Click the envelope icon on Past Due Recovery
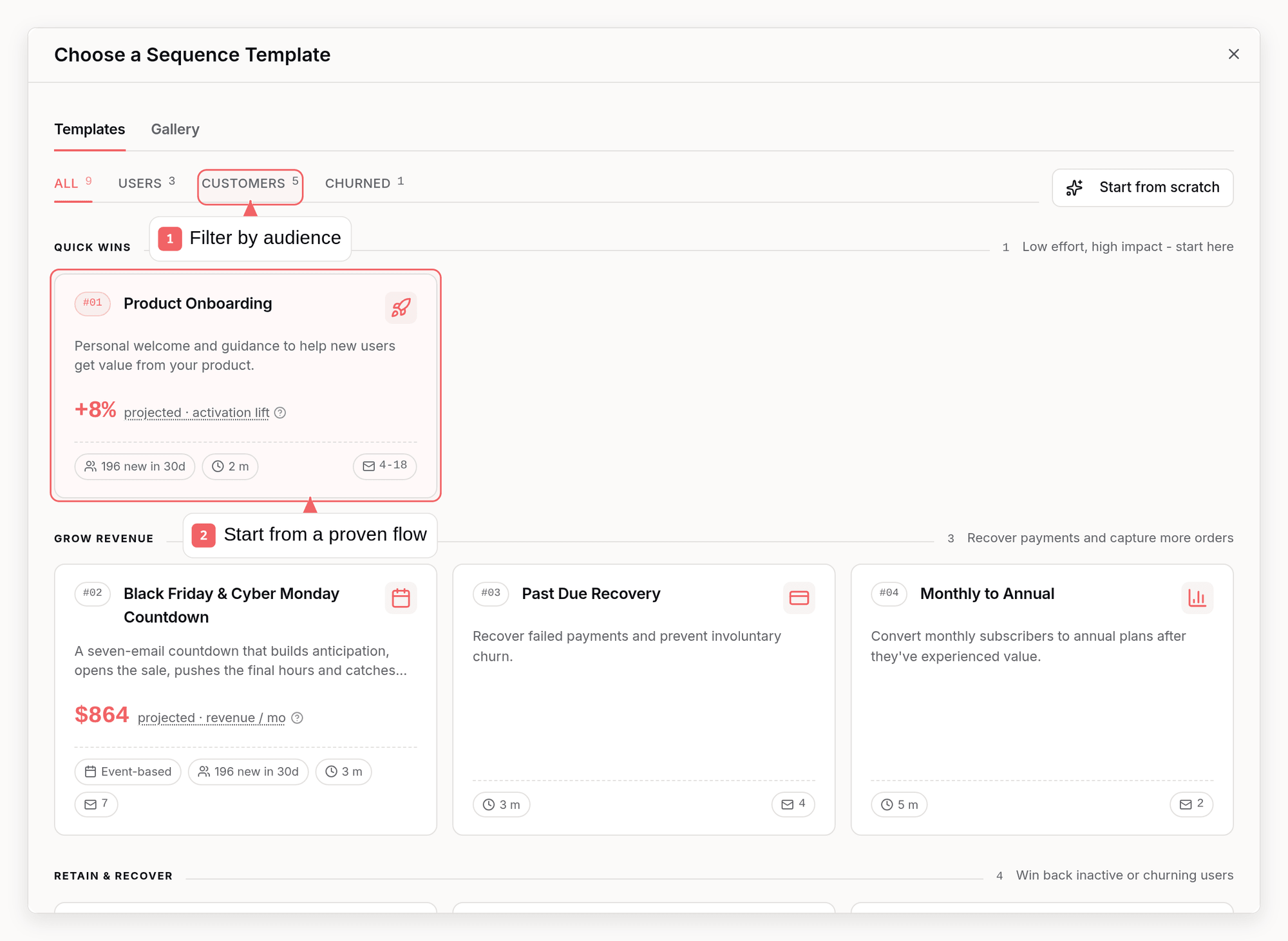The image size is (1288, 941). 787,804
